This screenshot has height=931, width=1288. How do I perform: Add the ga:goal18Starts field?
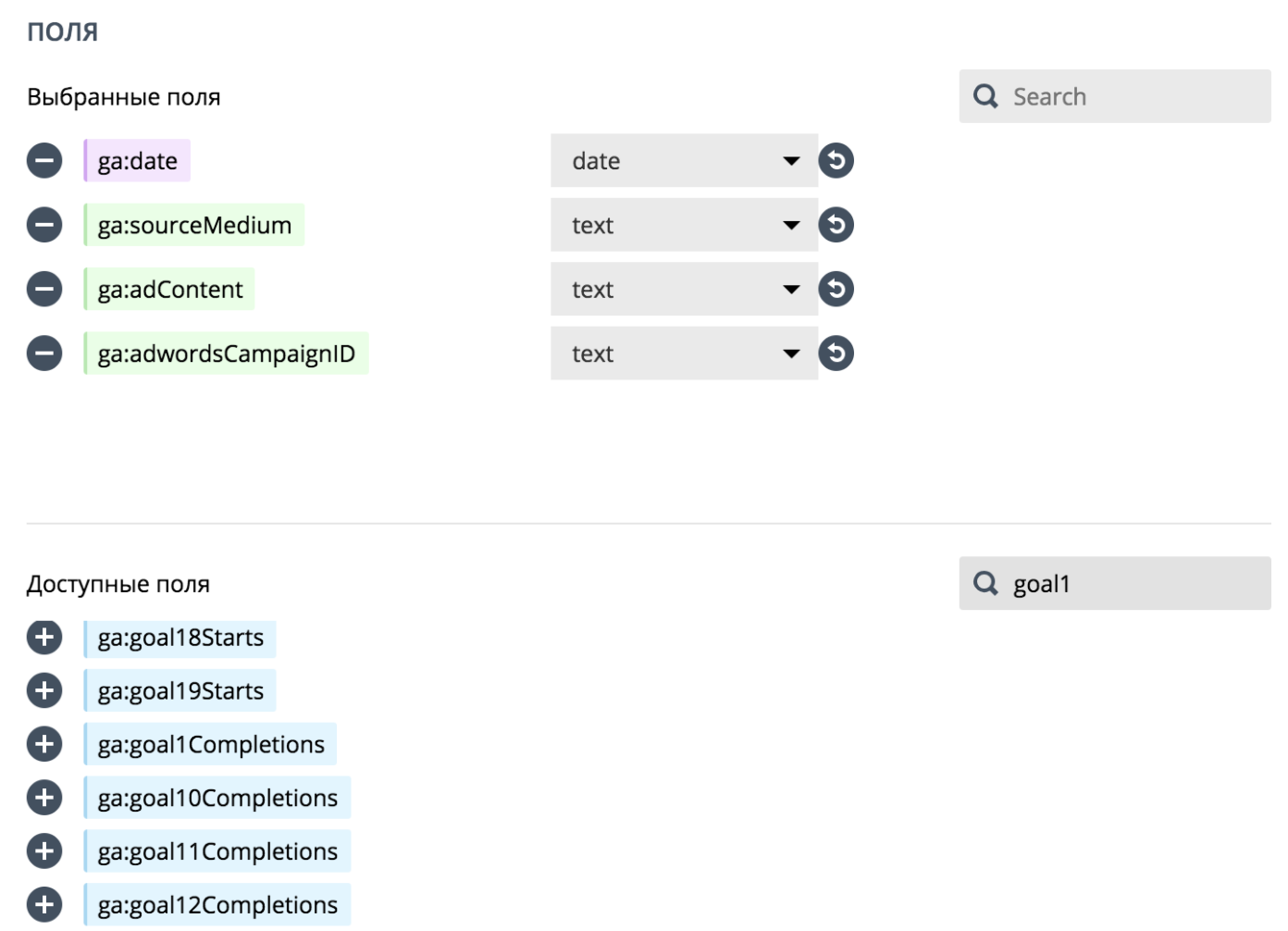pos(43,638)
